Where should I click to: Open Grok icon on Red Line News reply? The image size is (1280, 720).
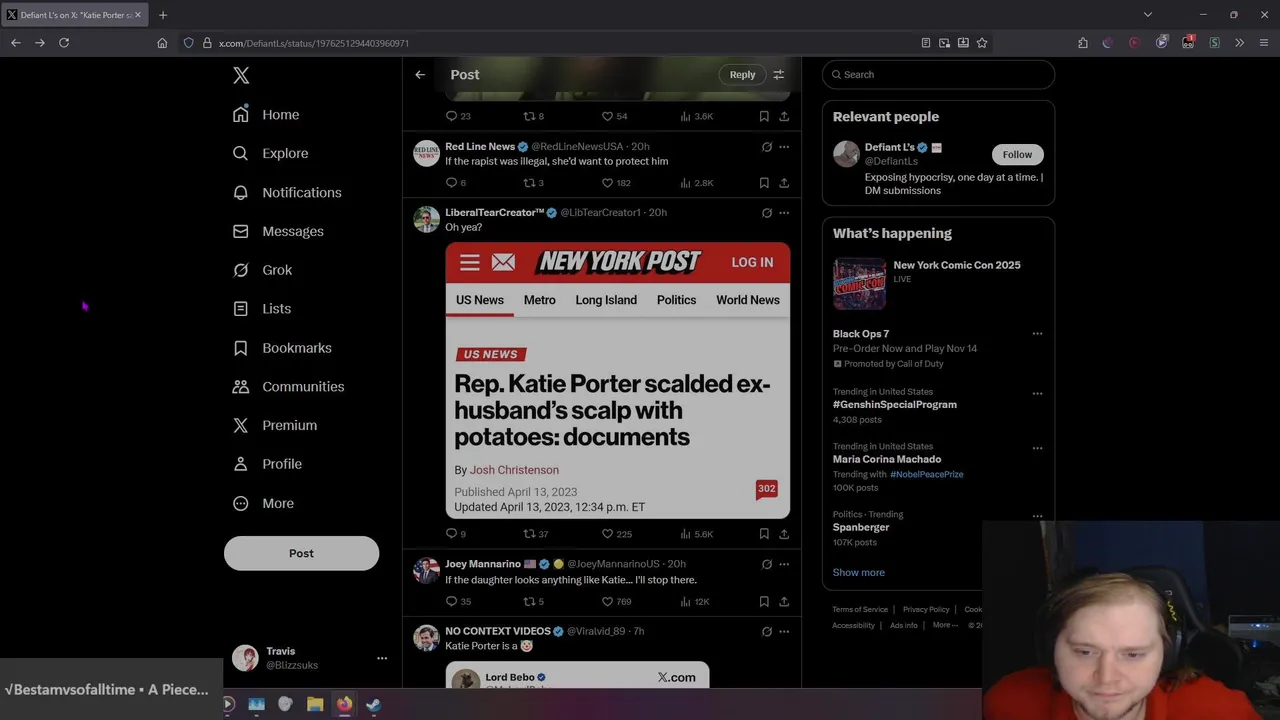[767, 147]
